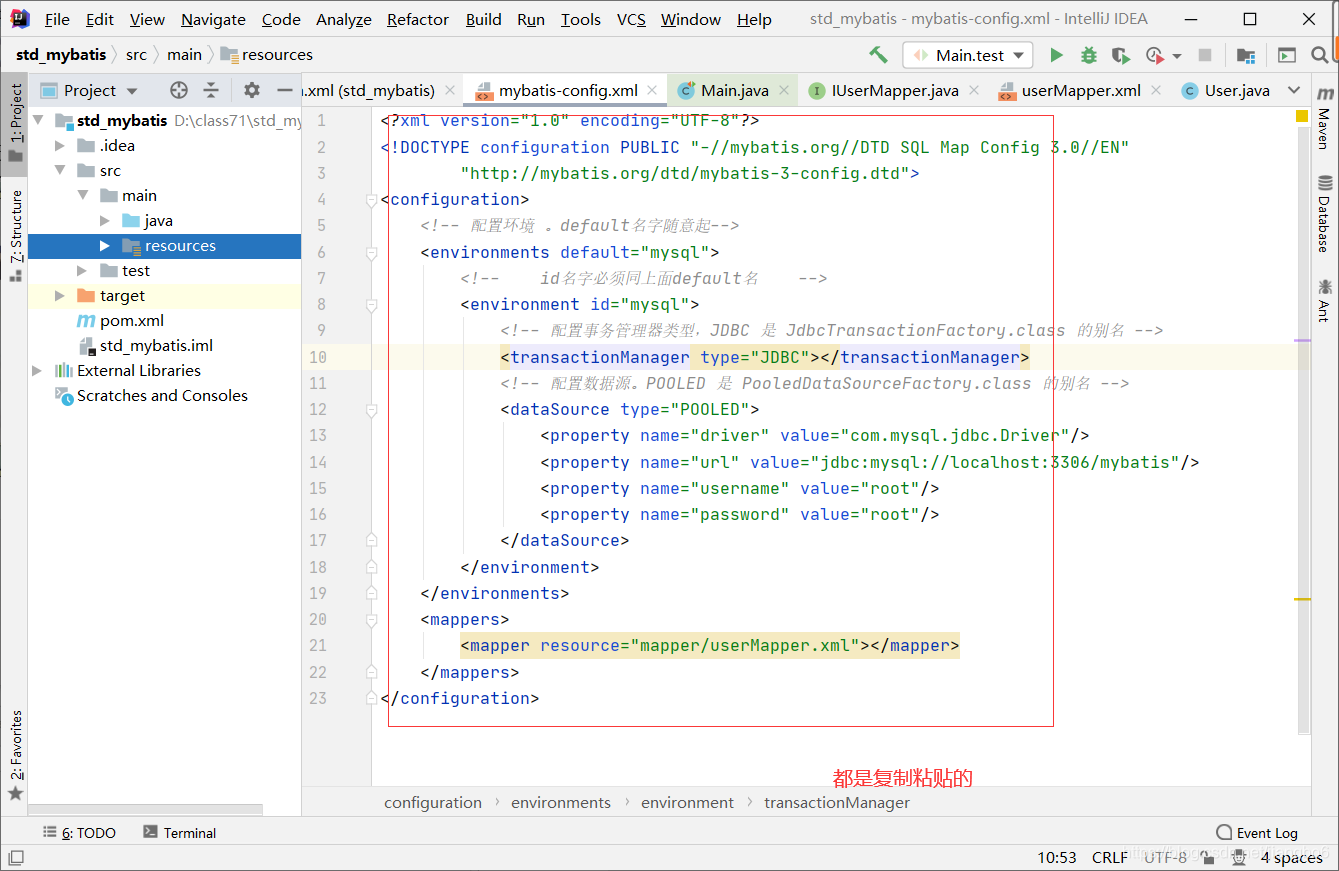Expand the target folder
Screen dimensions: 1339x871
coord(61,296)
